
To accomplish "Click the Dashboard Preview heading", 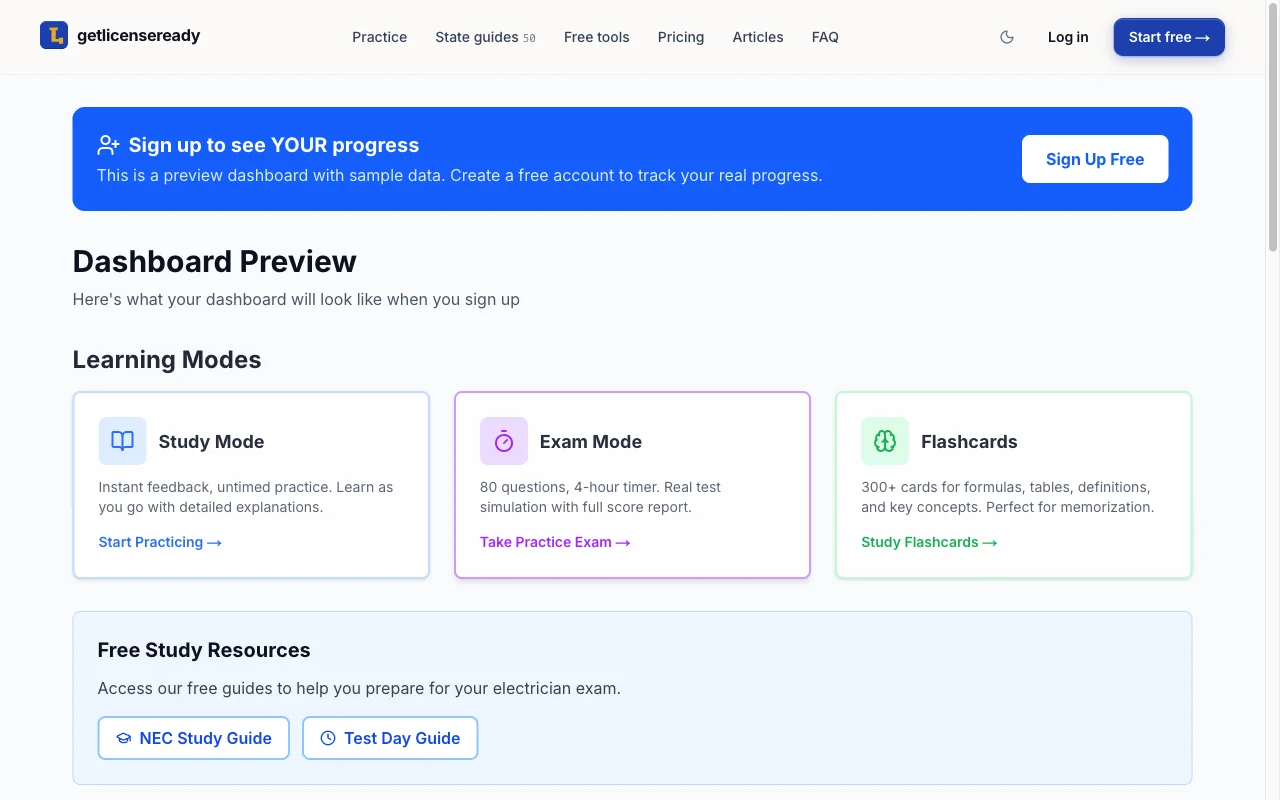I will click(215, 261).
